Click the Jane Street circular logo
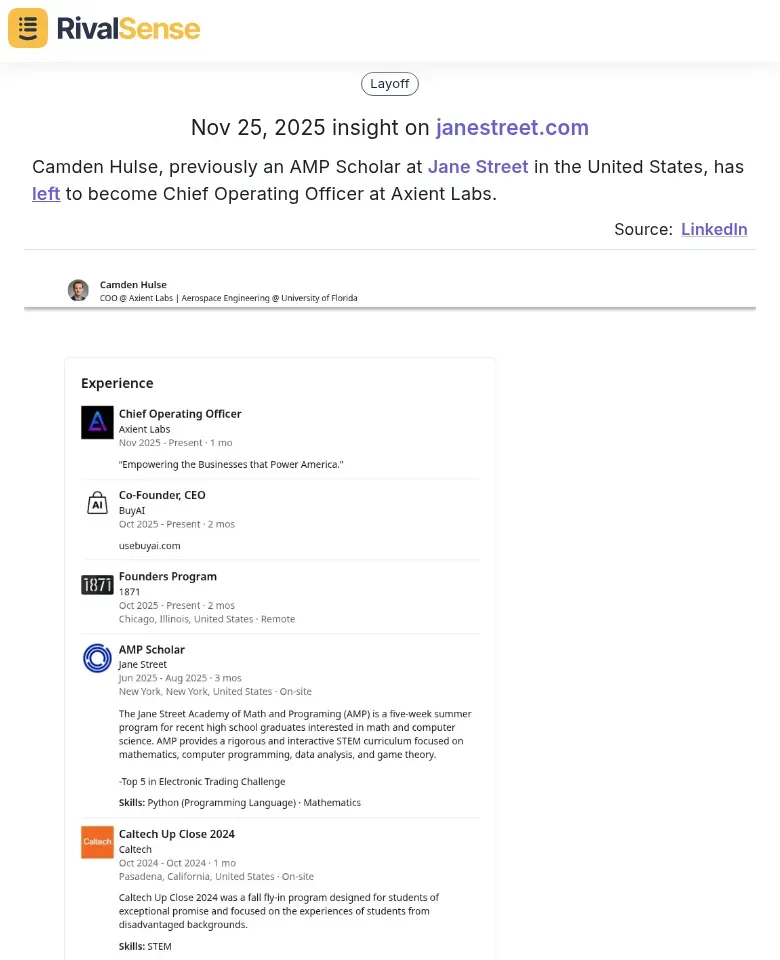780x960 pixels. (97, 658)
